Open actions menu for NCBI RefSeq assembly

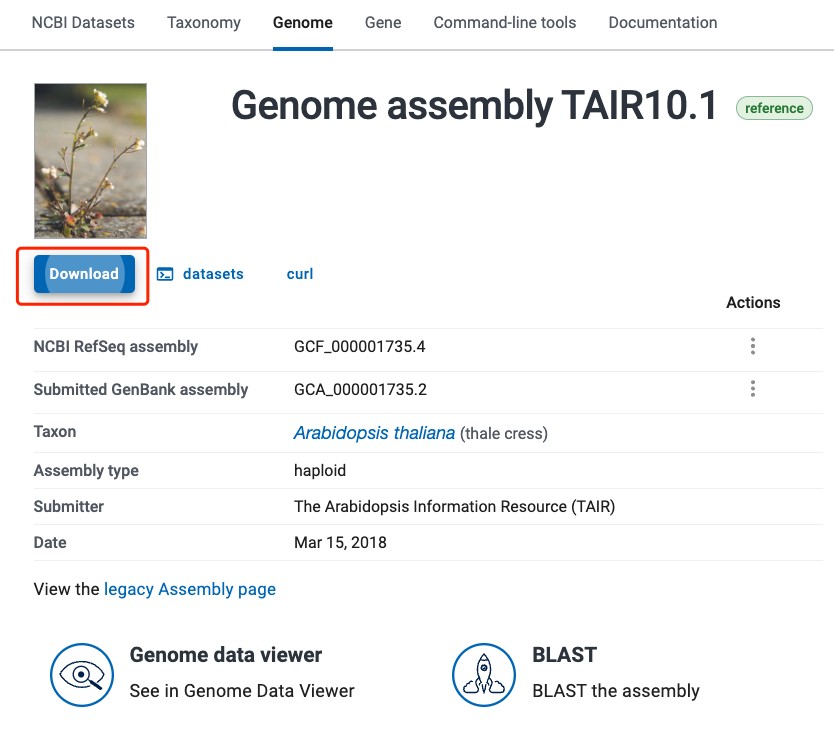pyautogui.click(x=753, y=347)
